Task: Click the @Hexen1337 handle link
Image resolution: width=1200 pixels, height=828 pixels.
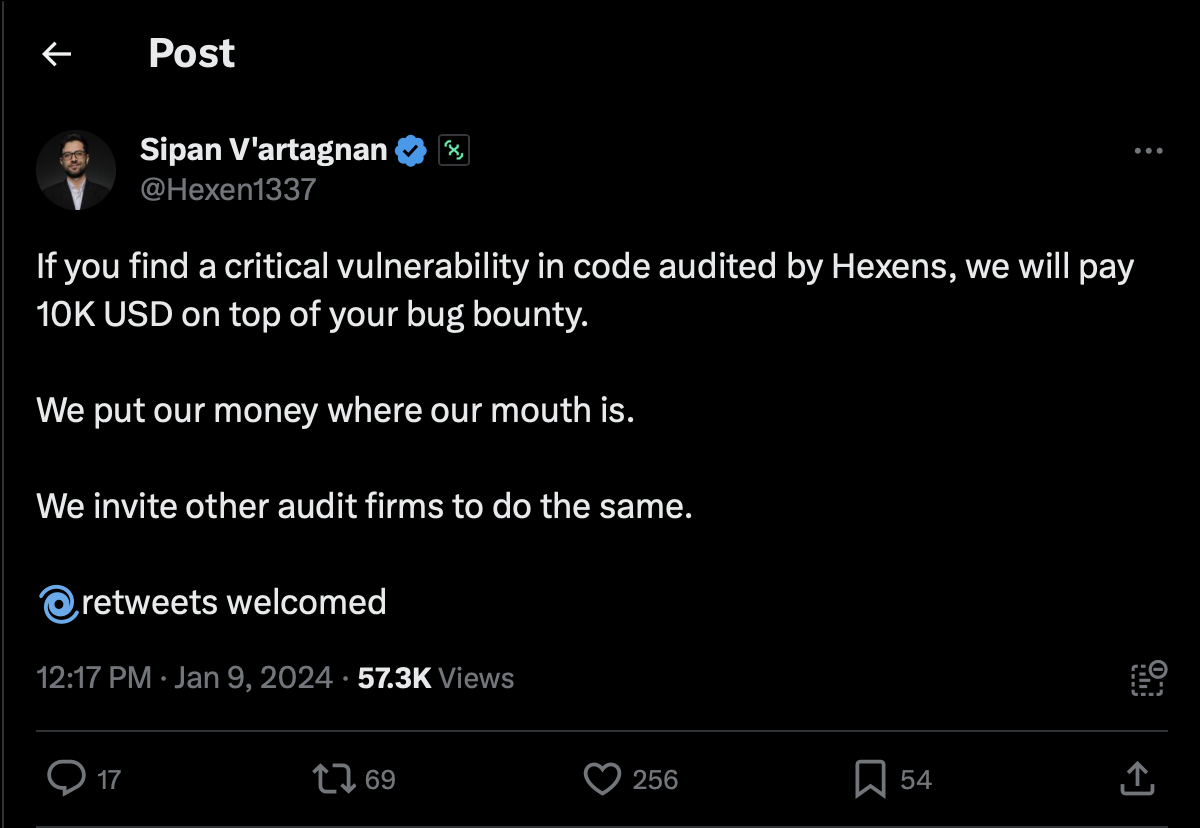Action: [x=228, y=189]
